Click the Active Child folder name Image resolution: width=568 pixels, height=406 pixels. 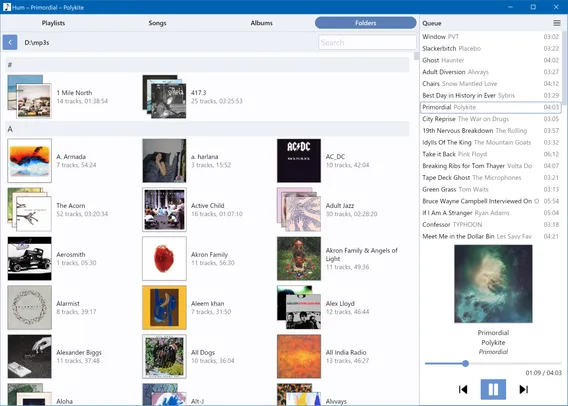point(208,206)
